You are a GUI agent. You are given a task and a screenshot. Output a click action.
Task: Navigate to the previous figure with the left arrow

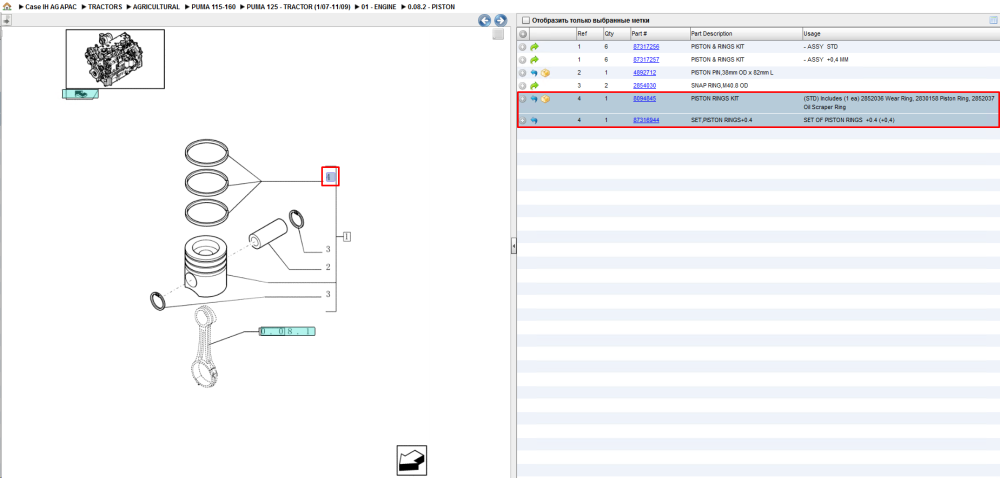[485, 20]
